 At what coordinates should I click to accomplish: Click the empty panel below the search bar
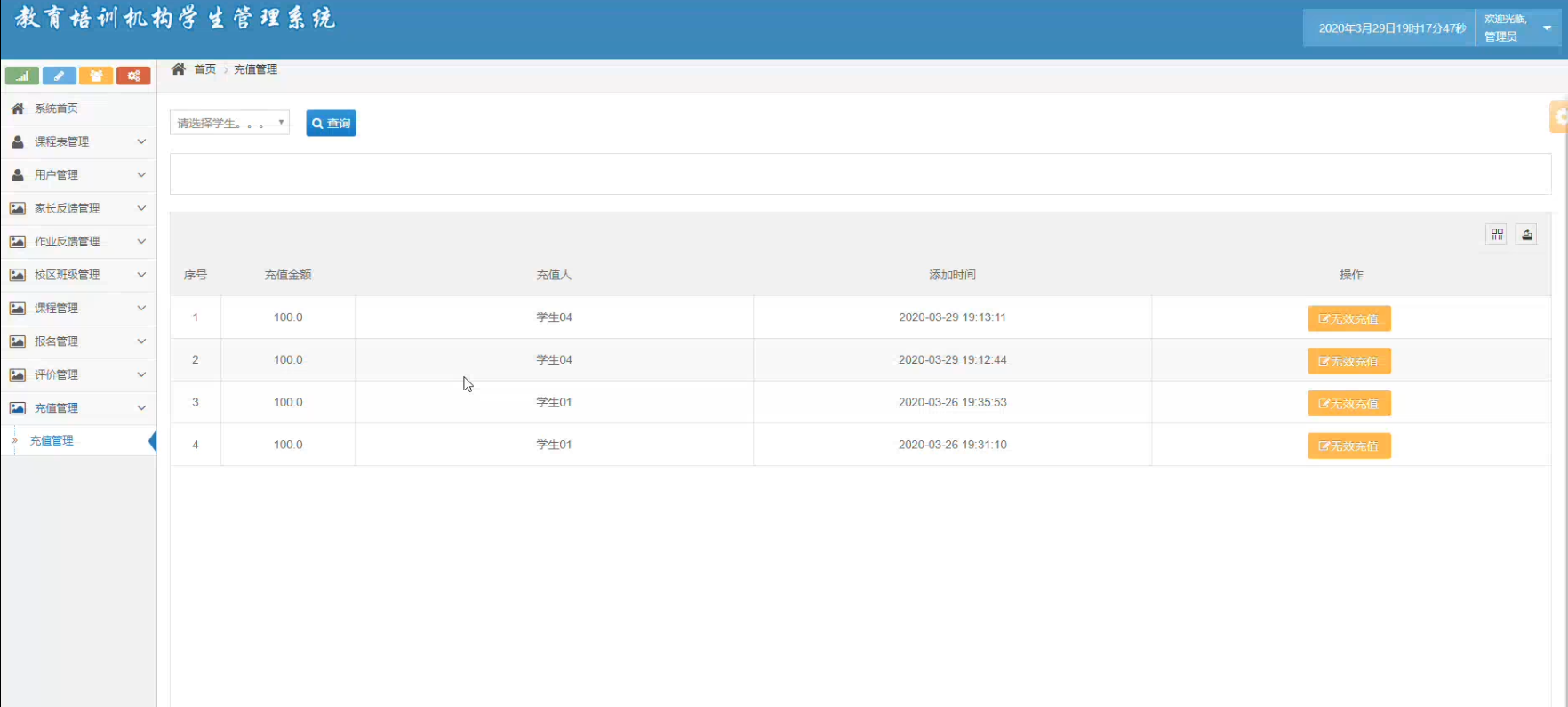[860, 173]
